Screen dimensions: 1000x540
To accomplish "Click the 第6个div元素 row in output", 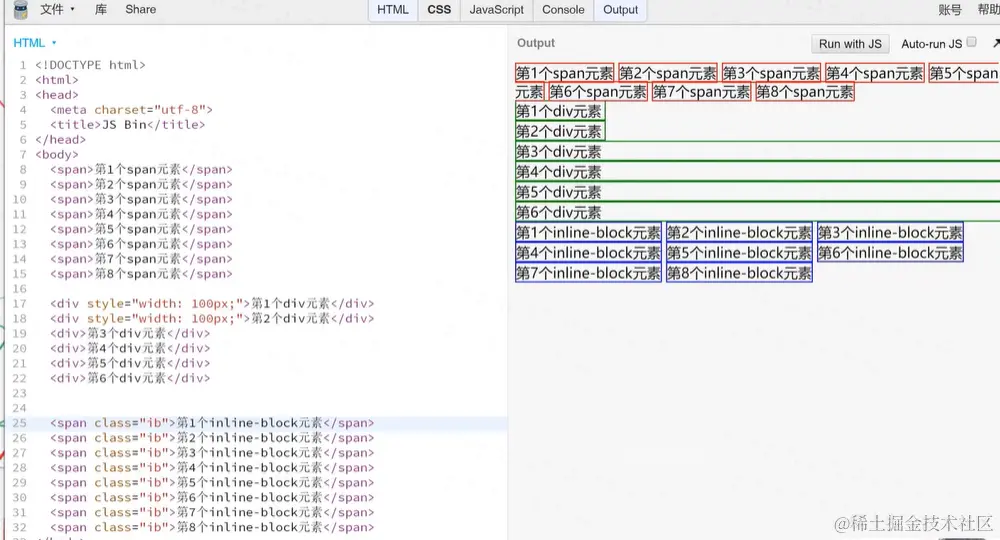I will point(758,212).
